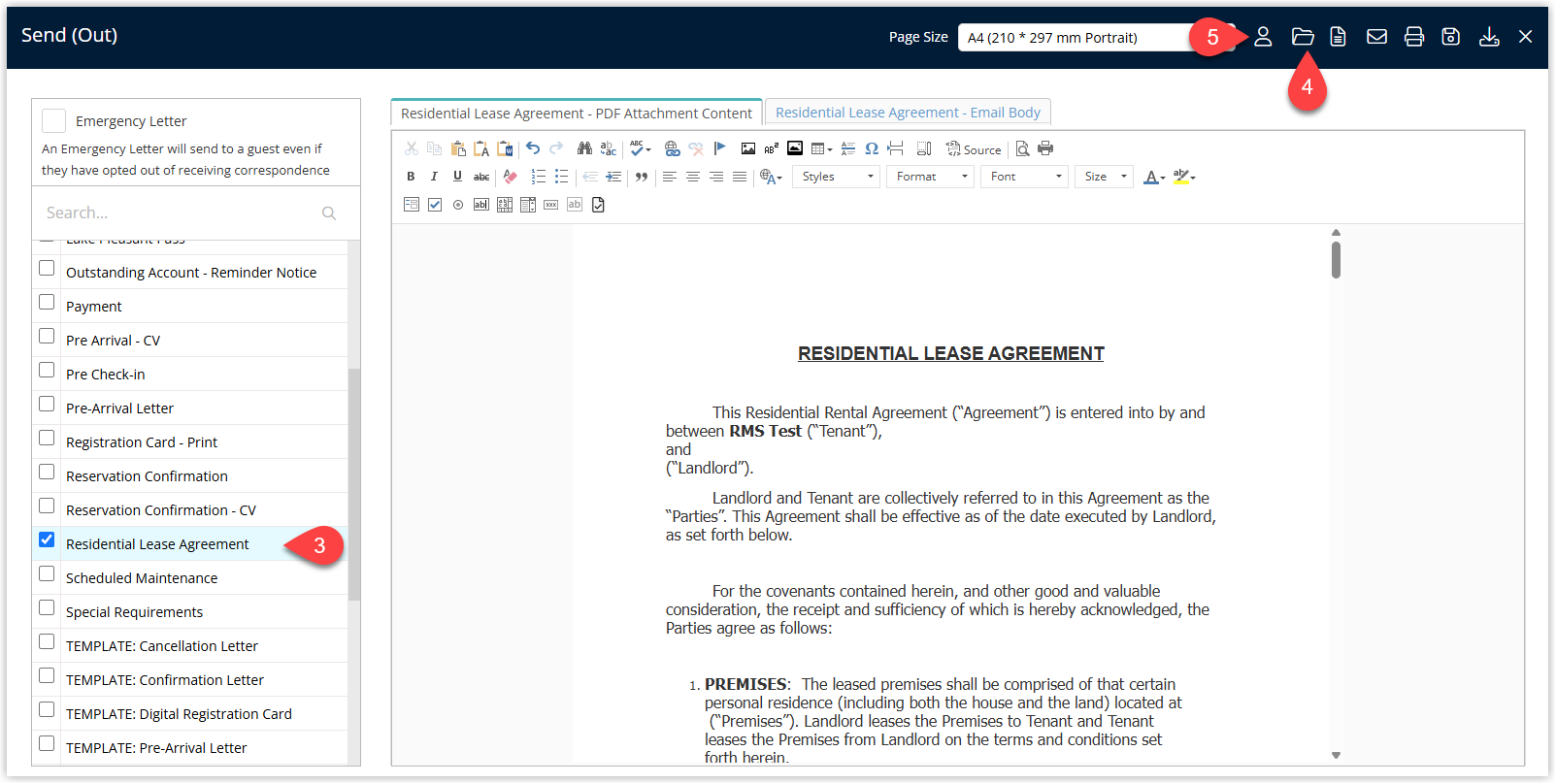Open the Font dropdown
Viewport: 1556px width, 784px height.
1025,177
